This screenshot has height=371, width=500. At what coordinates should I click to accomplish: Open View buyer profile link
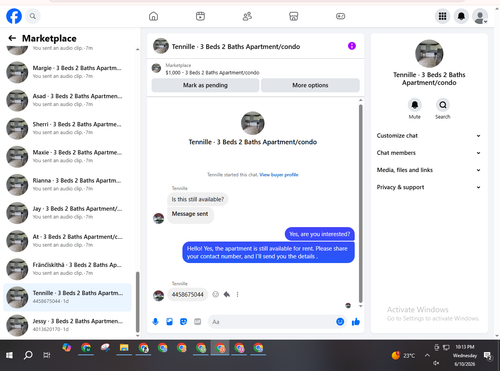tap(279, 175)
